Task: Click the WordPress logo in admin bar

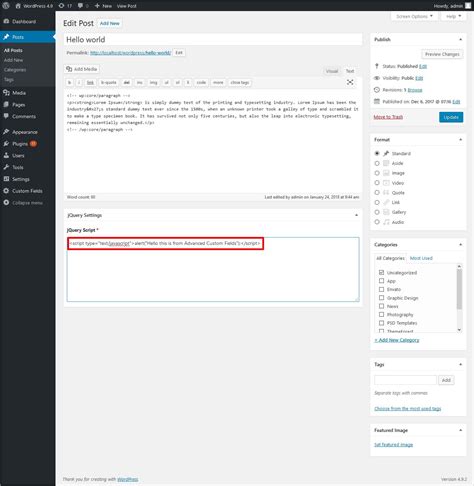Action: pyautogui.click(x=6, y=6)
